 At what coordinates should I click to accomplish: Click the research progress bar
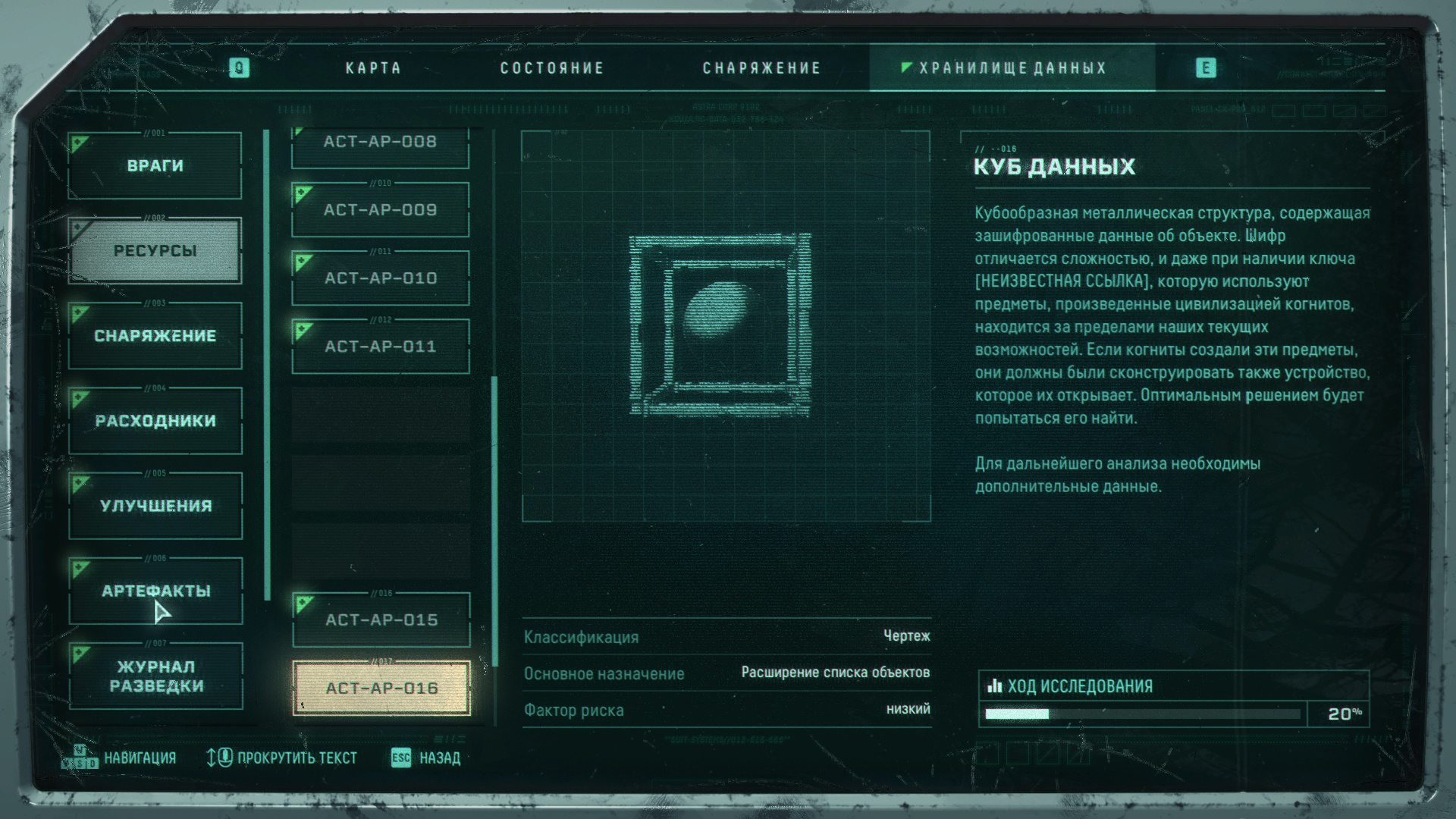tap(1141, 714)
